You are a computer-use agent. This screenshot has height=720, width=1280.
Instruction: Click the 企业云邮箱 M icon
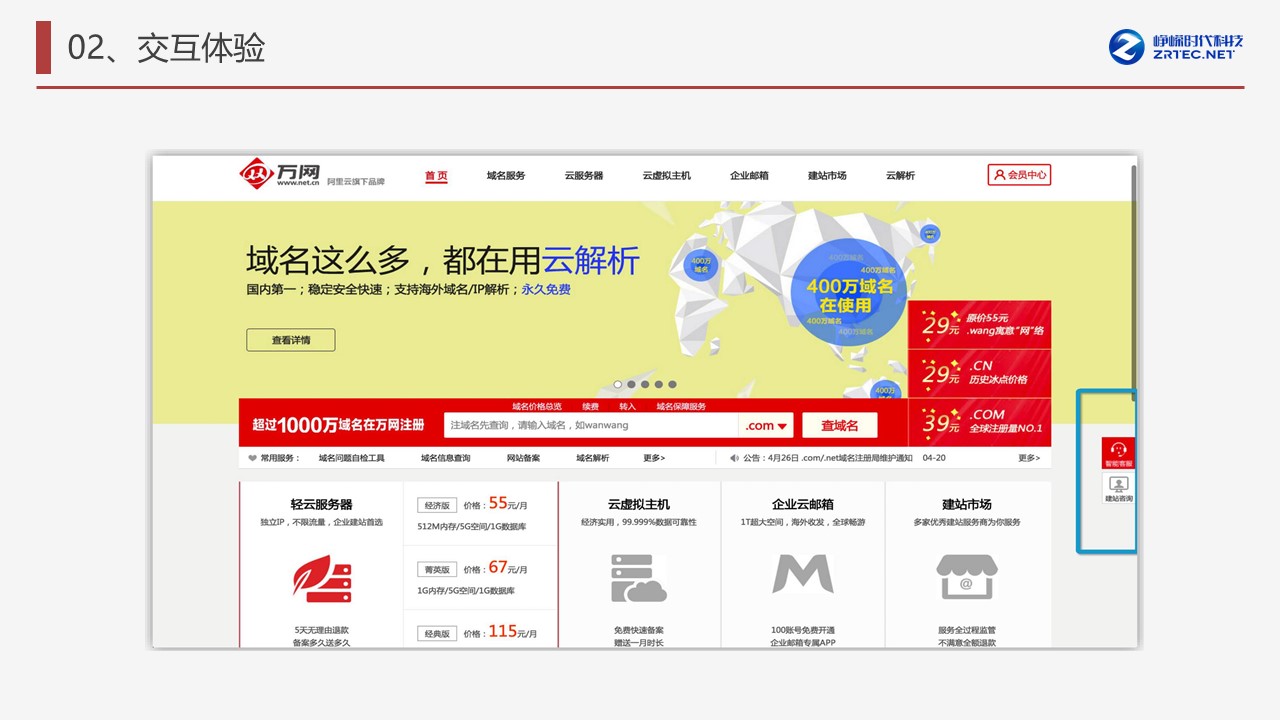[802, 574]
